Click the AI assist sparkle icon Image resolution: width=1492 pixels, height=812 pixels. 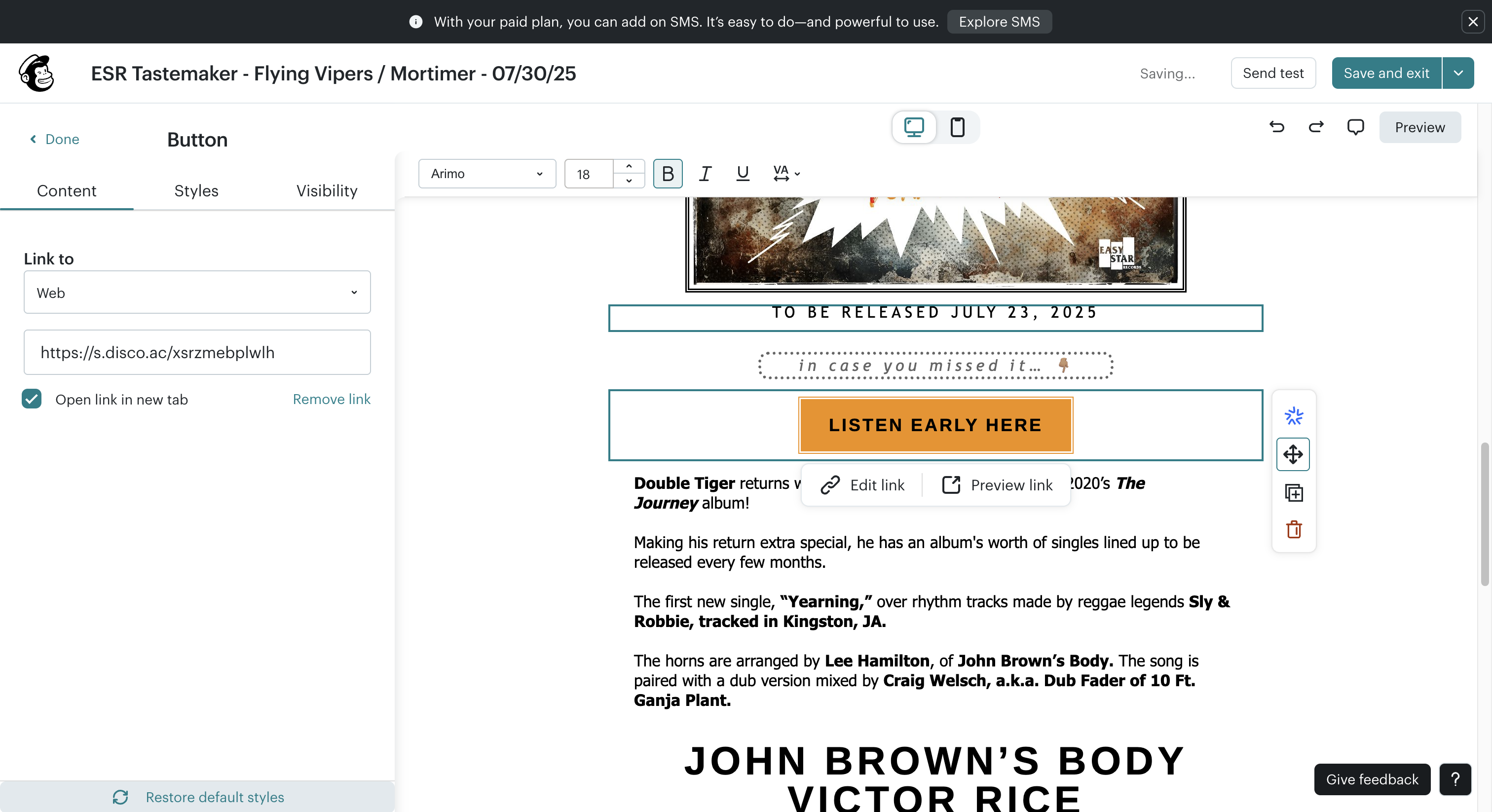(x=1293, y=416)
